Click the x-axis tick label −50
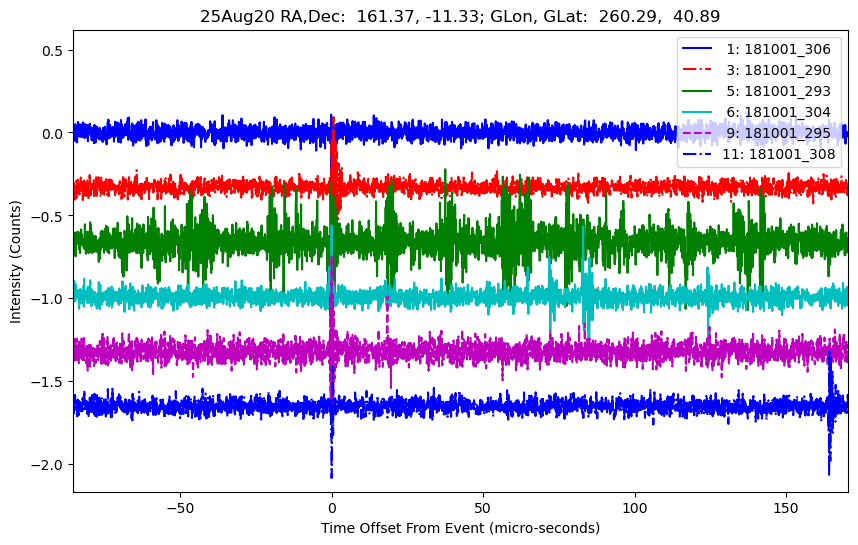Image resolution: width=858 pixels, height=545 pixels. (x=180, y=506)
